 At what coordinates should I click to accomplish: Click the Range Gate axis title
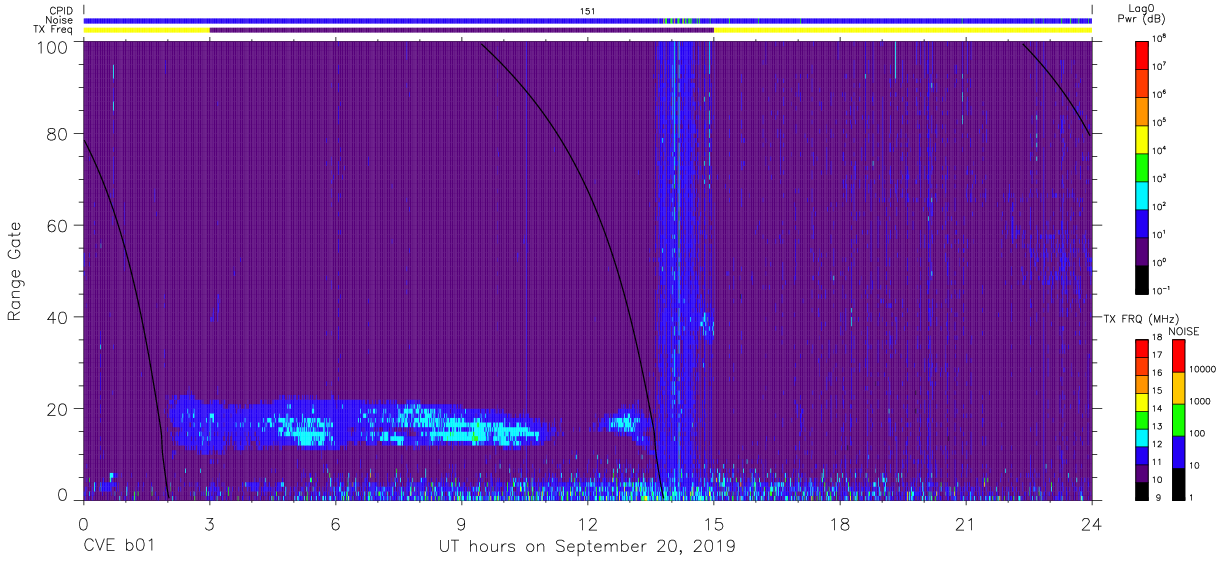(16, 271)
